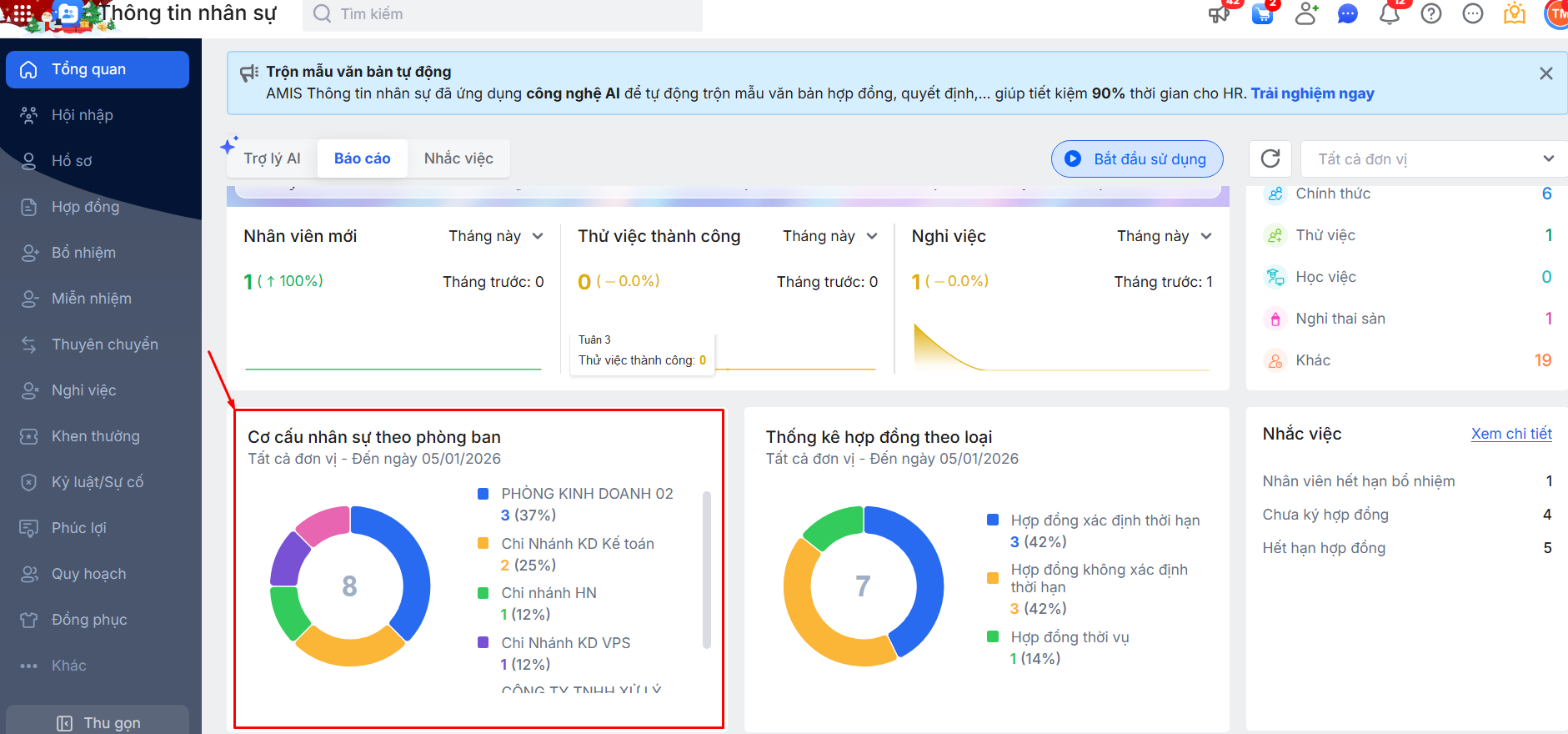
Task: Open the shopping cart icon
Action: (x=1263, y=13)
